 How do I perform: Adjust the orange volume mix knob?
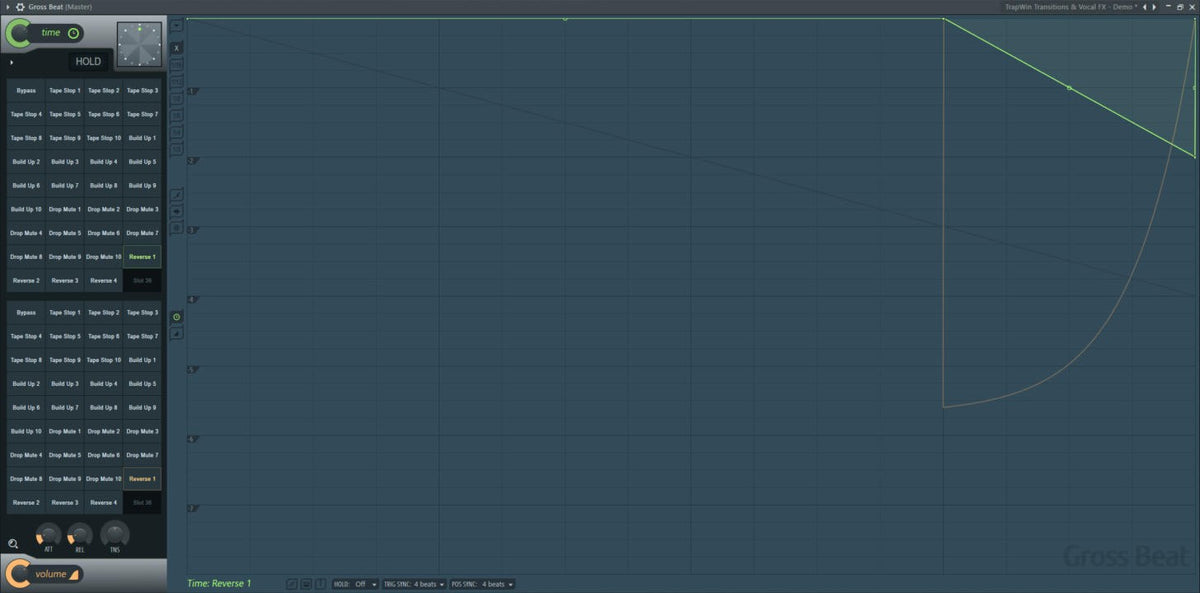tap(18, 574)
